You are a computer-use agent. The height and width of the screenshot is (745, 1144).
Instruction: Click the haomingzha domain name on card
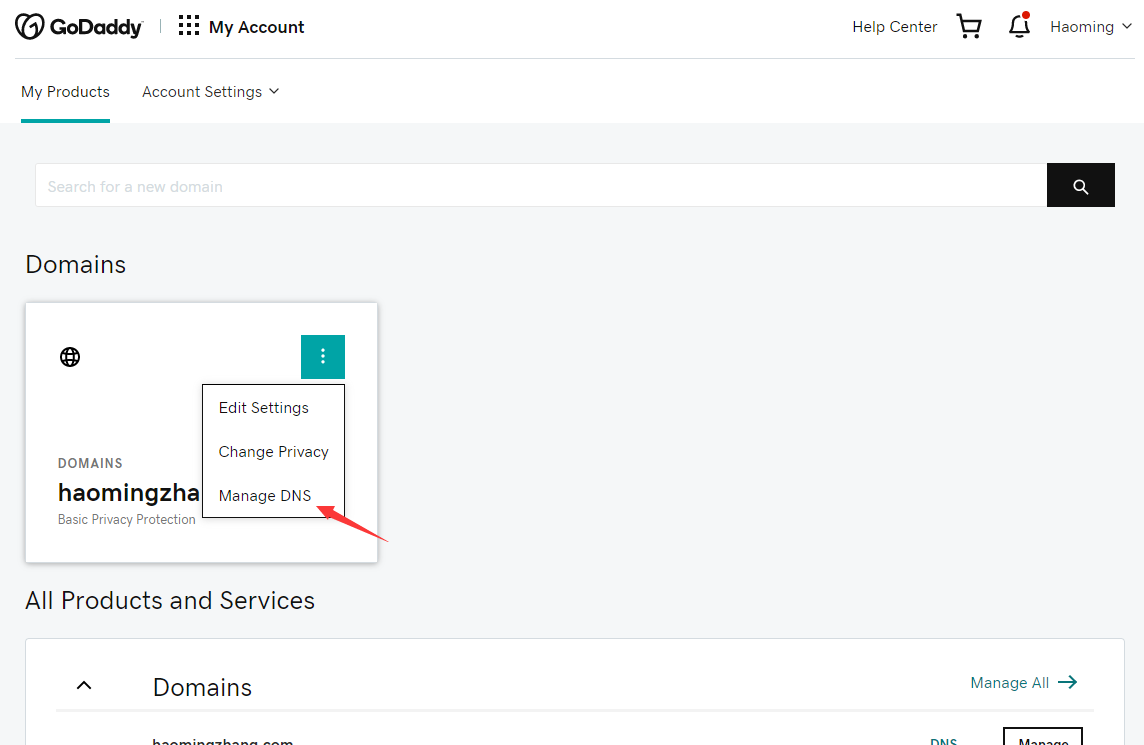[129, 493]
